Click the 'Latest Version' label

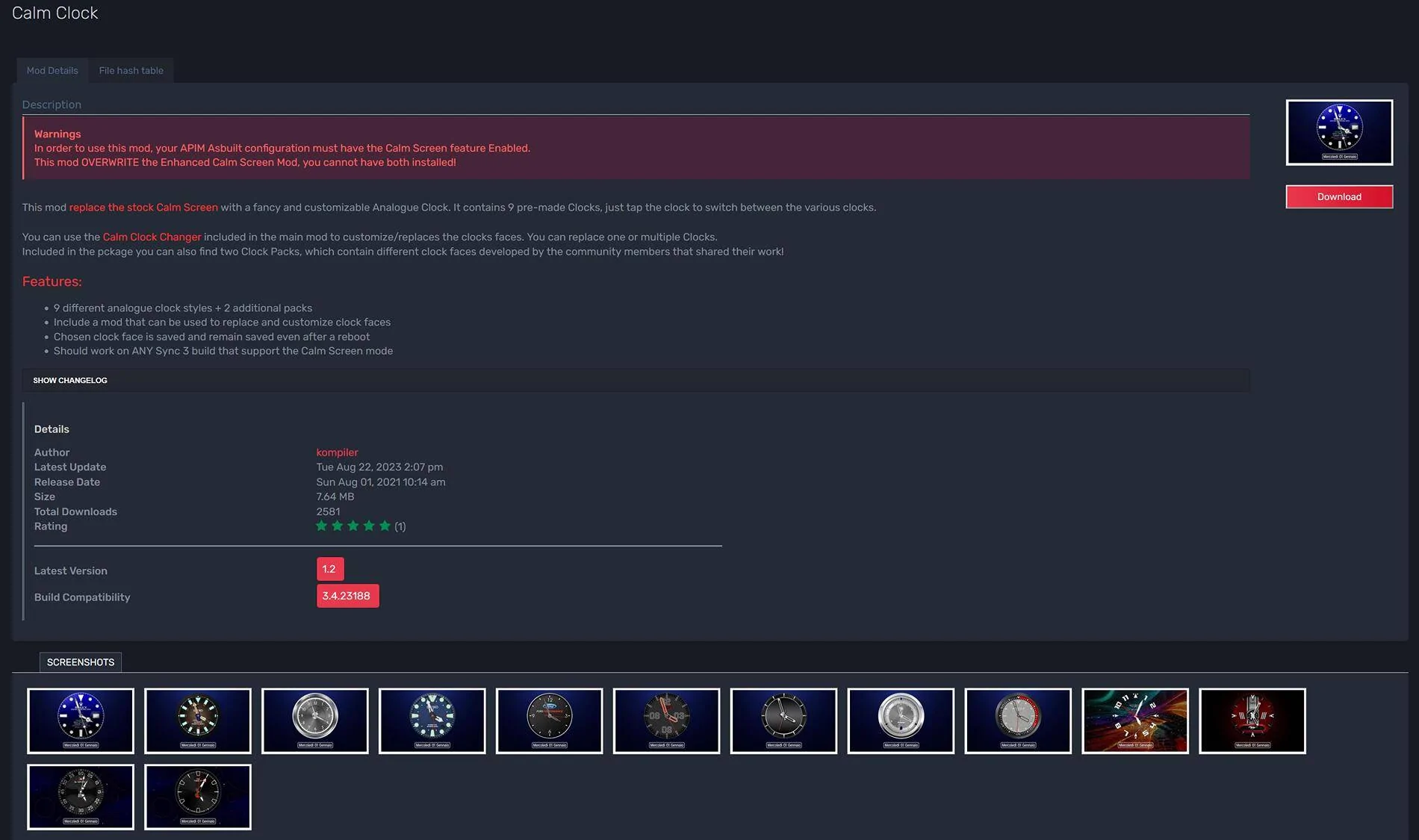point(71,570)
